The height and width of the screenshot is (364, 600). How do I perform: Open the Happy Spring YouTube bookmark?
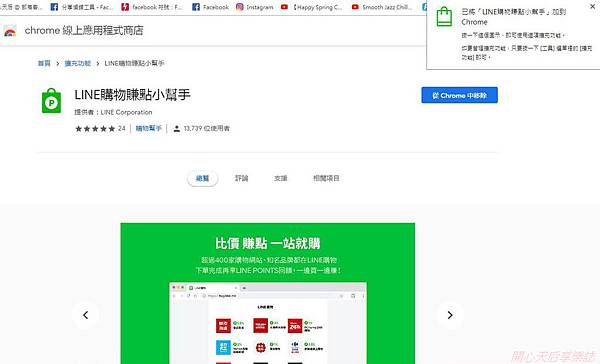(311, 7)
